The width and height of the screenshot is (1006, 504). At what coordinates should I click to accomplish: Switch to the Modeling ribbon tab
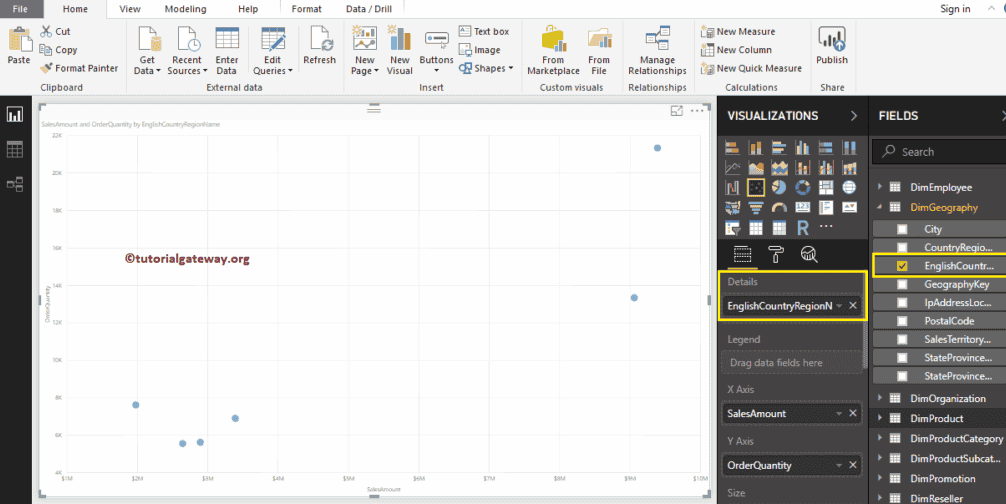point(185,9)
